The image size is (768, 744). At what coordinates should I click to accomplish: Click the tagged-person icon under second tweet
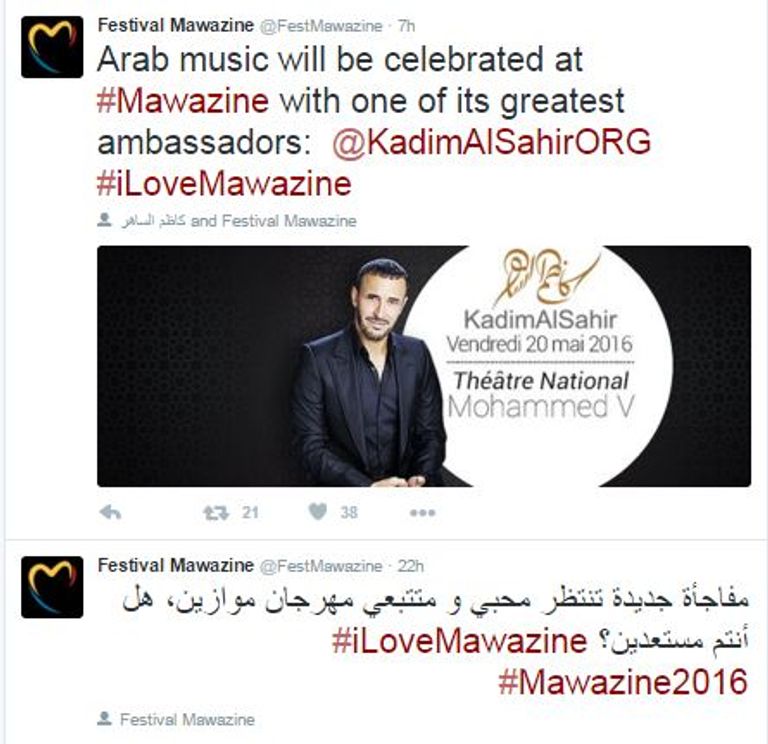[x=104, y=719]
